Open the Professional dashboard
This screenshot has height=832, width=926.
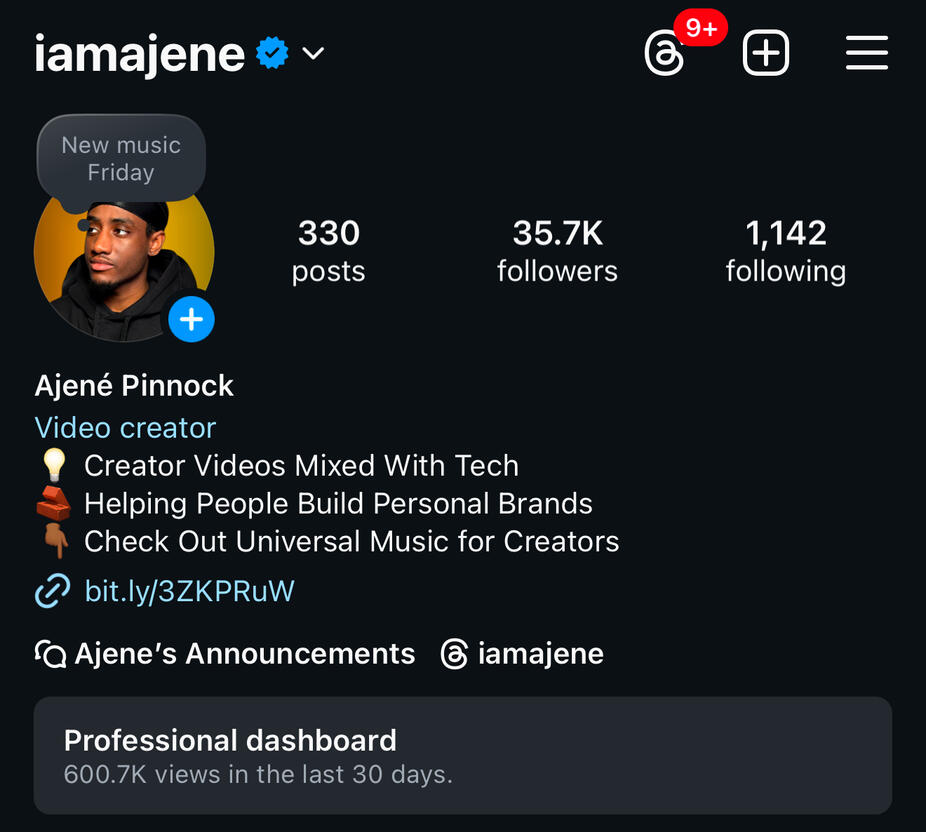[x=462, y=755]
